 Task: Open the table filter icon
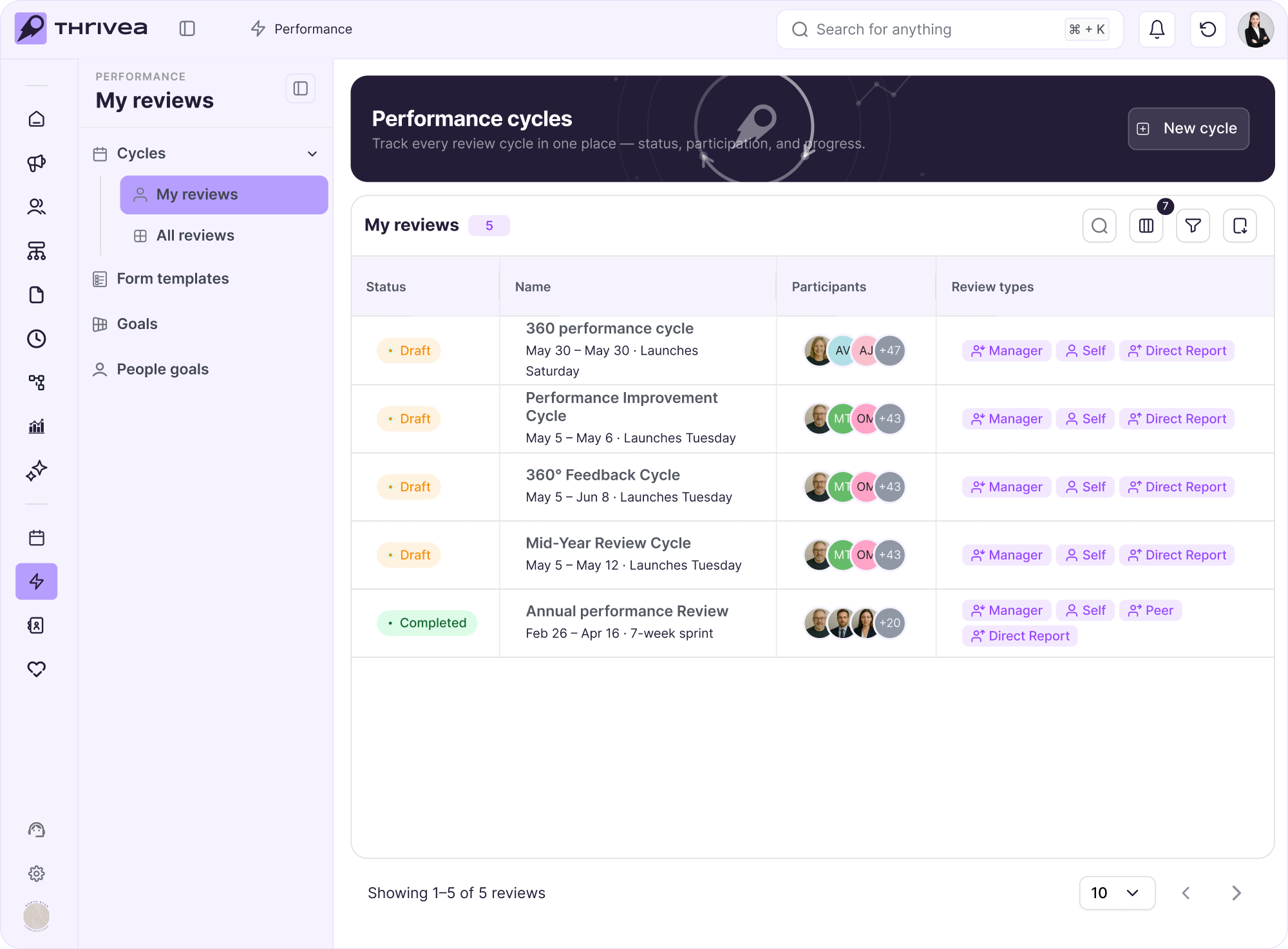[1193, 226]
